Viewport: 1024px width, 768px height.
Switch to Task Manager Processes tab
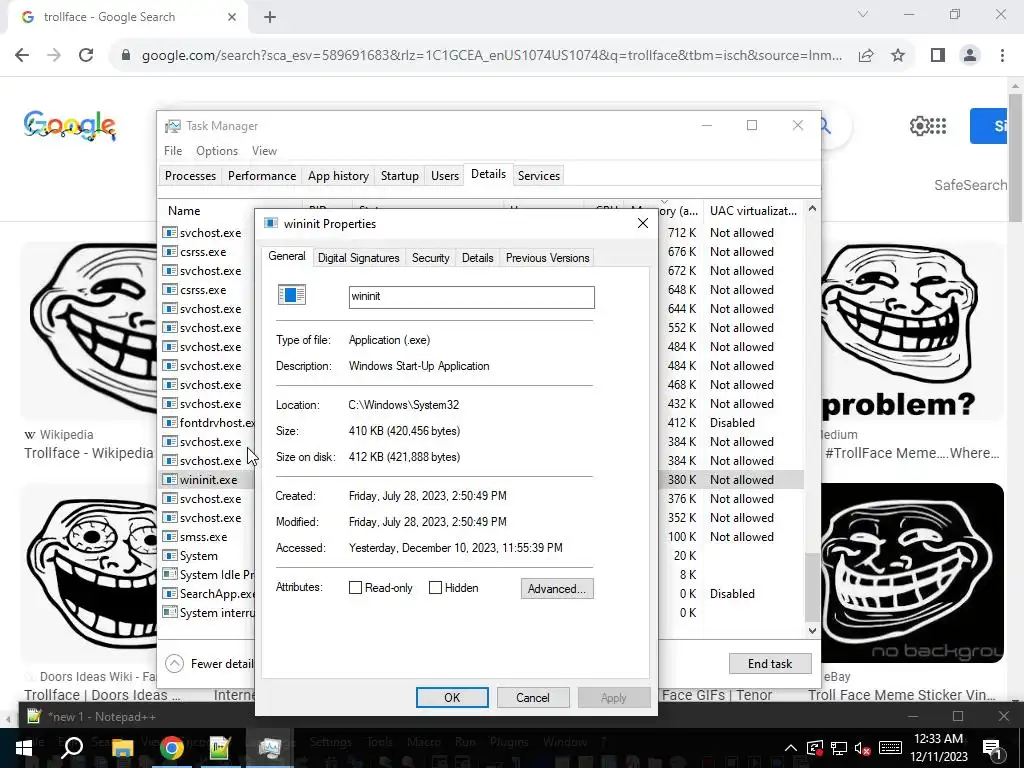point(190,176)
